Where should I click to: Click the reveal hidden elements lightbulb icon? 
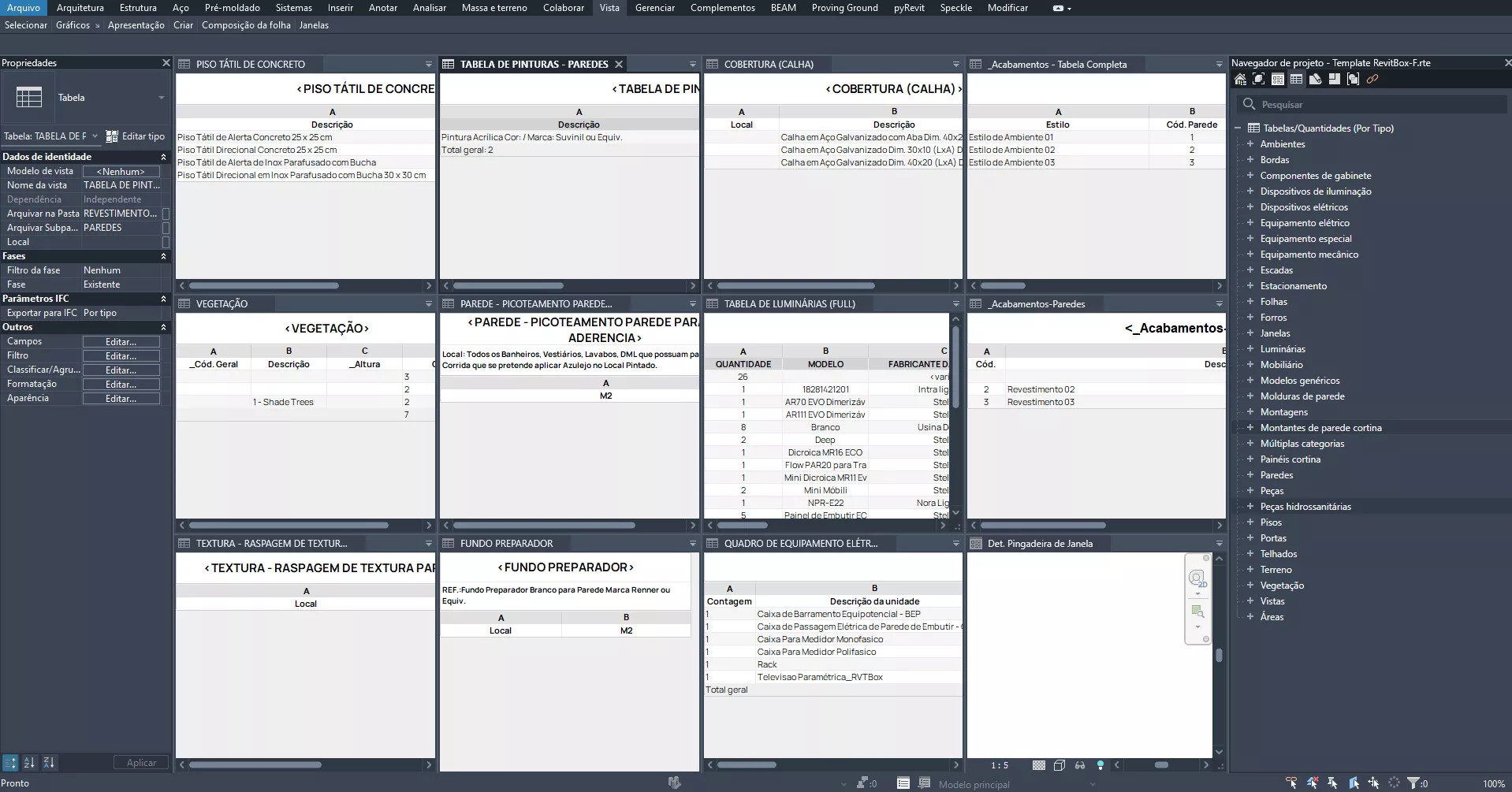(1100, 765)
